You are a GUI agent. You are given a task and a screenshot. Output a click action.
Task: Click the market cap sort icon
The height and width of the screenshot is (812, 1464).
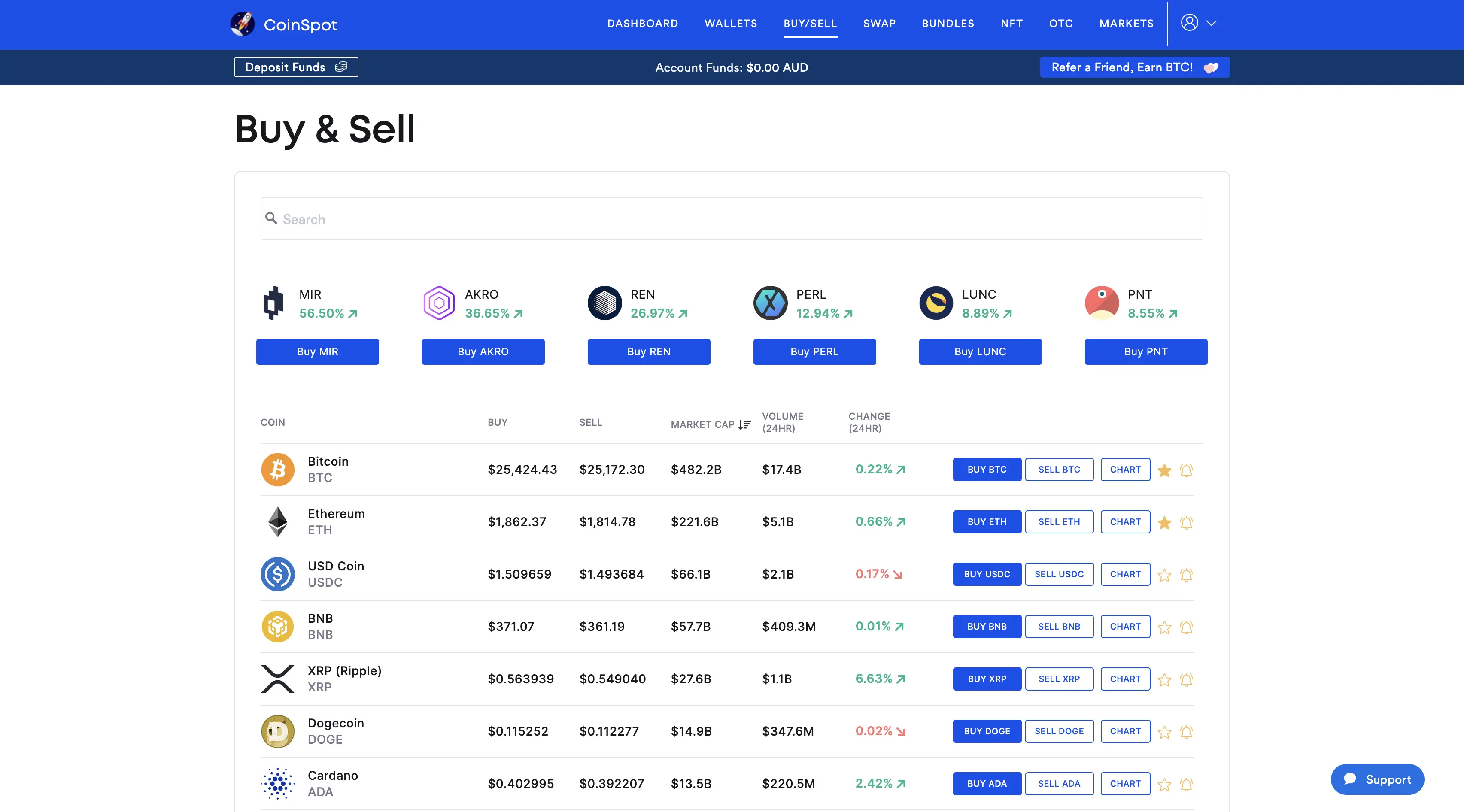point(744,424)
